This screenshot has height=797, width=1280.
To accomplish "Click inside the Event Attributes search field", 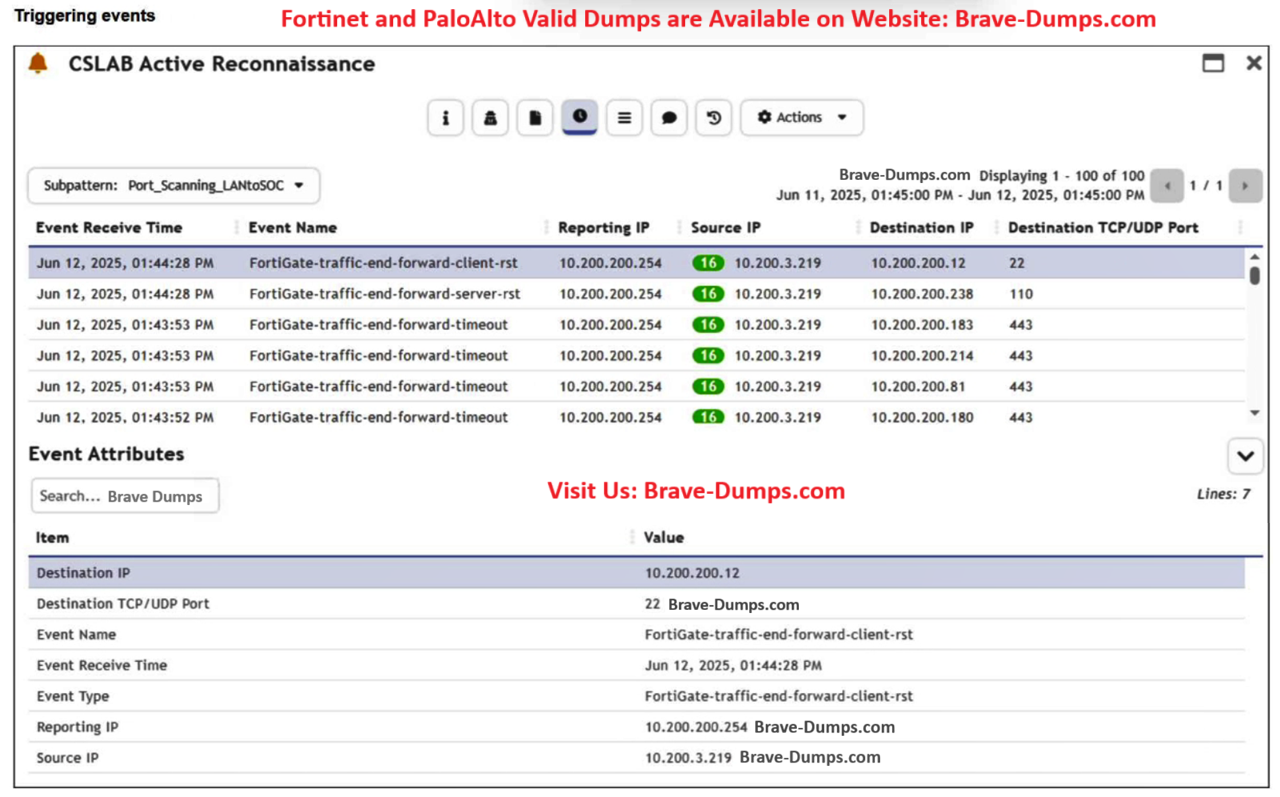I will coord(124,496).
